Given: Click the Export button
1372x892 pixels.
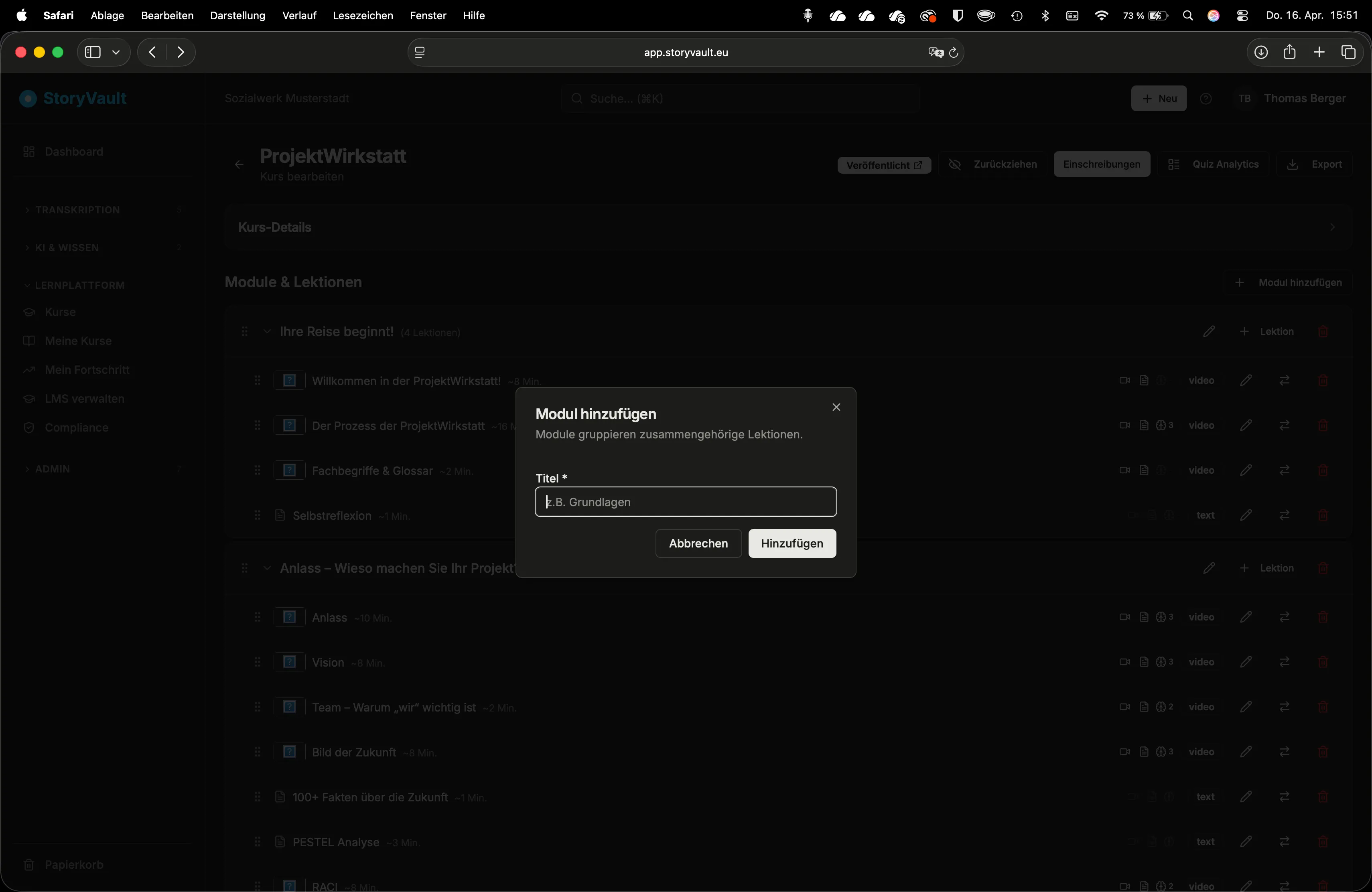Looking at the screenshot, I should pos(1314,165).
